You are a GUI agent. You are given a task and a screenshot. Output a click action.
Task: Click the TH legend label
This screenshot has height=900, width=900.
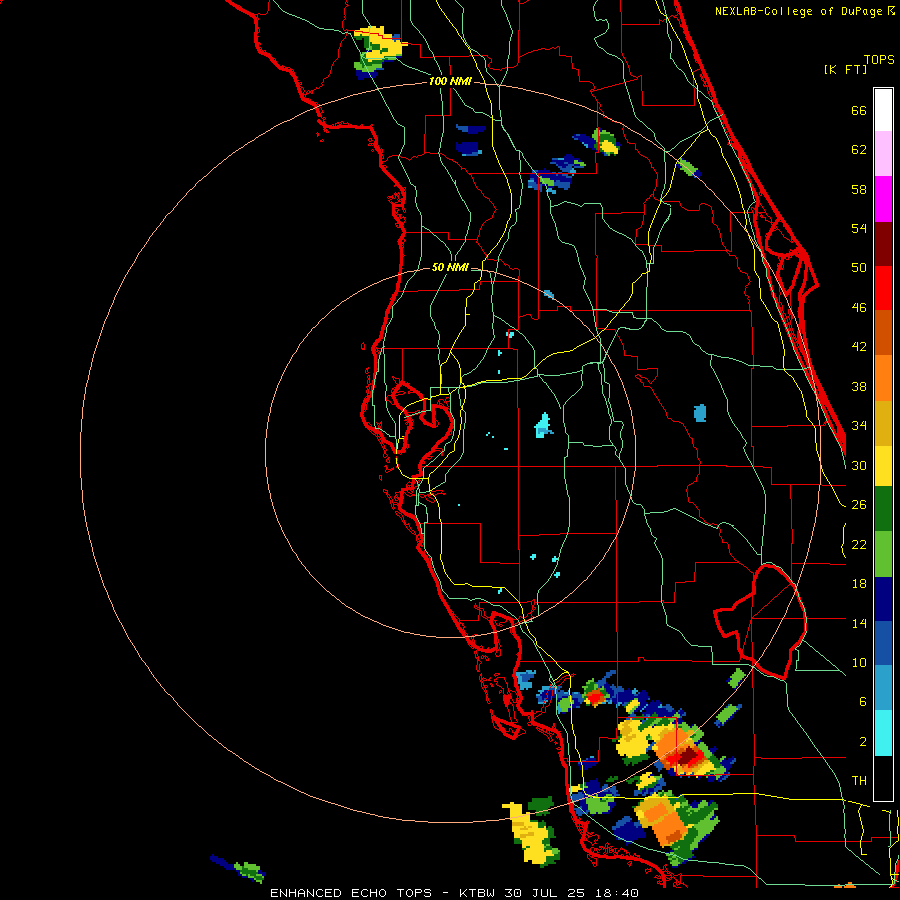859,781
